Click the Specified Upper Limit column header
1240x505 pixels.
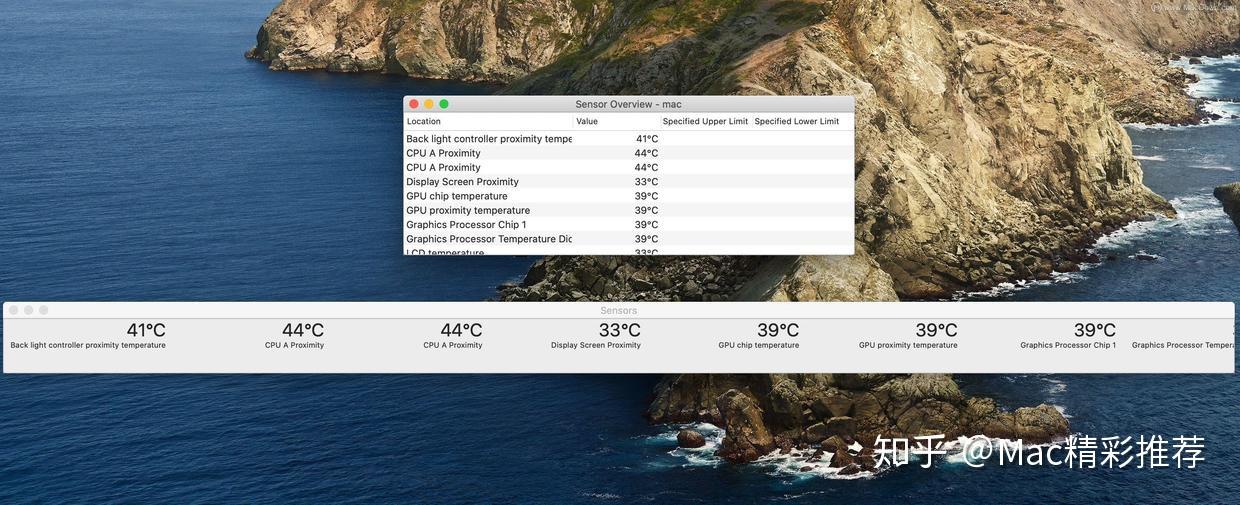(705, 122)
